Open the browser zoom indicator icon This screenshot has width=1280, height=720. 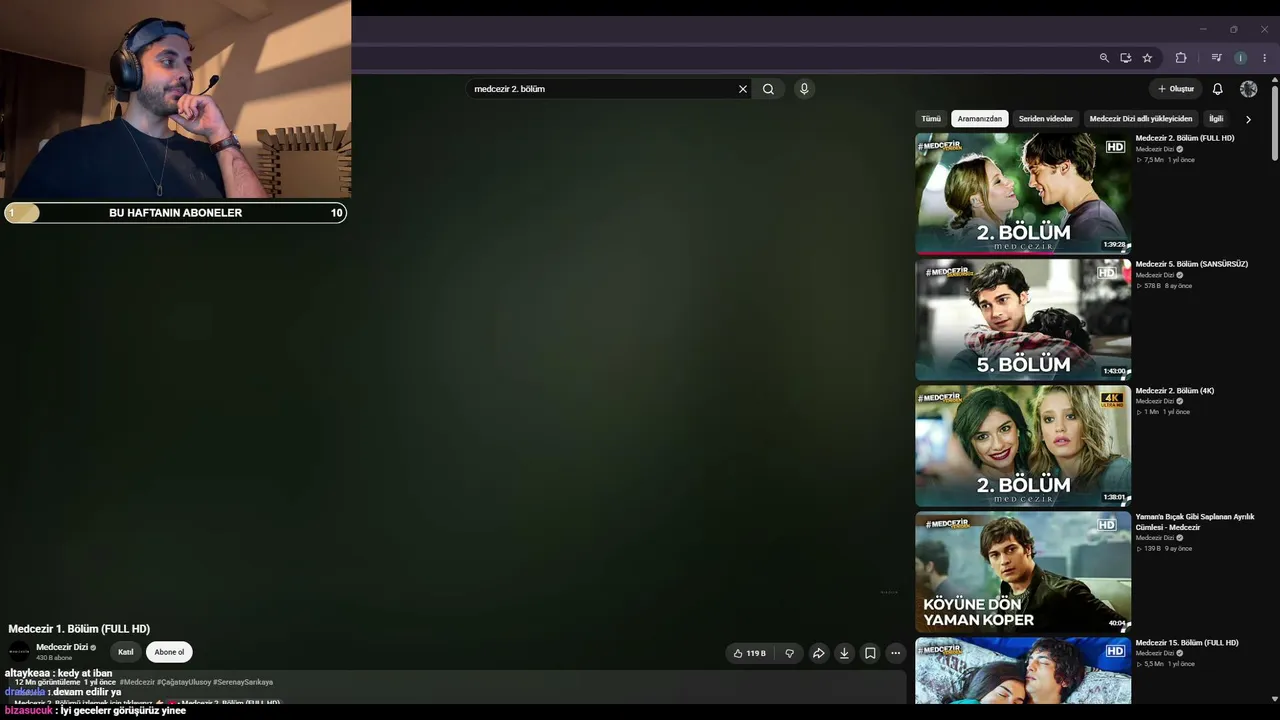(x=1104, y=58)
